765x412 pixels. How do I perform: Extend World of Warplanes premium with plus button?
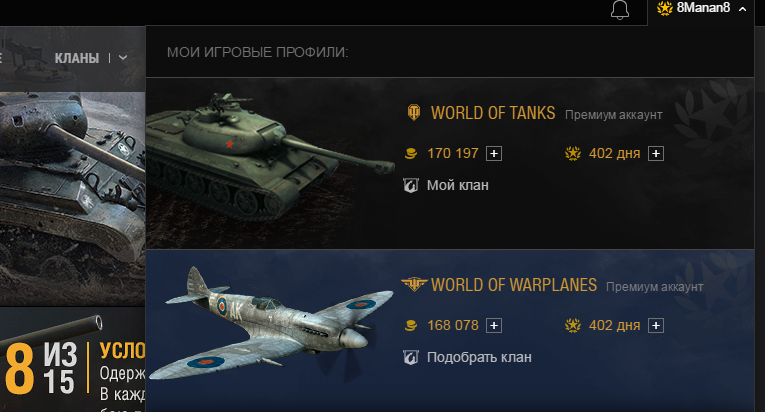(656, 326)
